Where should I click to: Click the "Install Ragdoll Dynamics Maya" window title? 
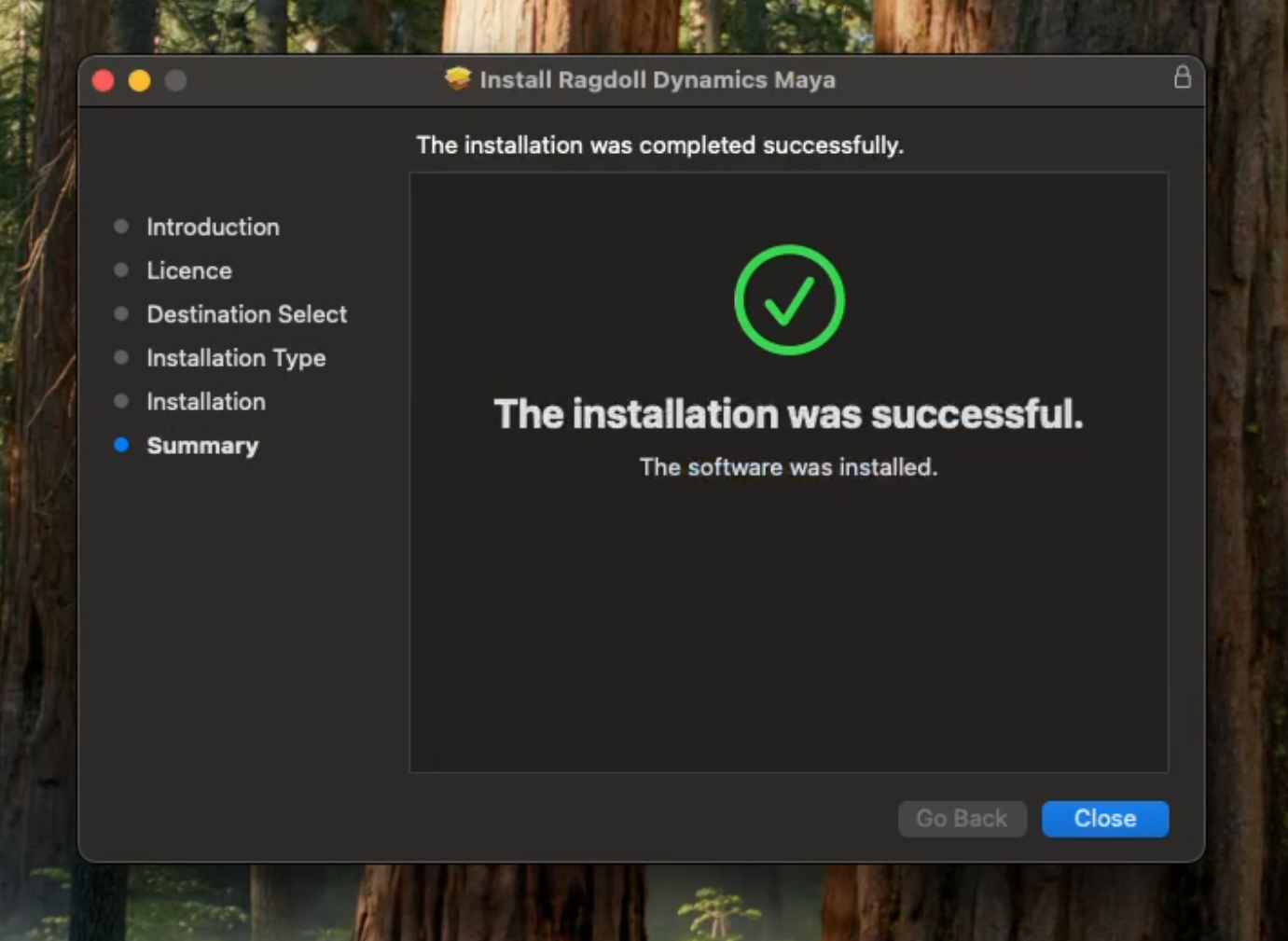coord(657,80)
